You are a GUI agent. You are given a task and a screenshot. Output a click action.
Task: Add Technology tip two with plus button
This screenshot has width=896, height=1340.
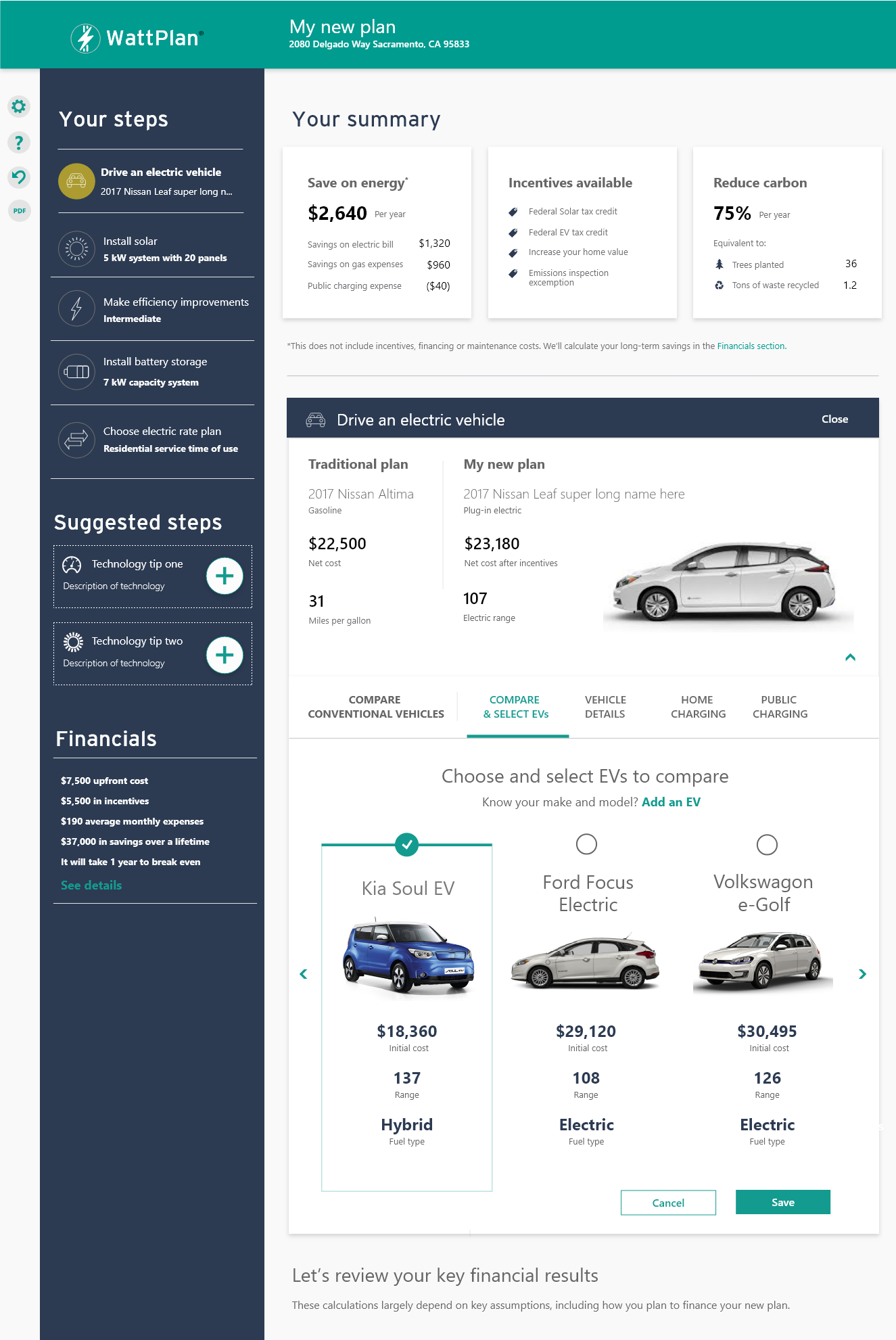click(x=225, y=655)
